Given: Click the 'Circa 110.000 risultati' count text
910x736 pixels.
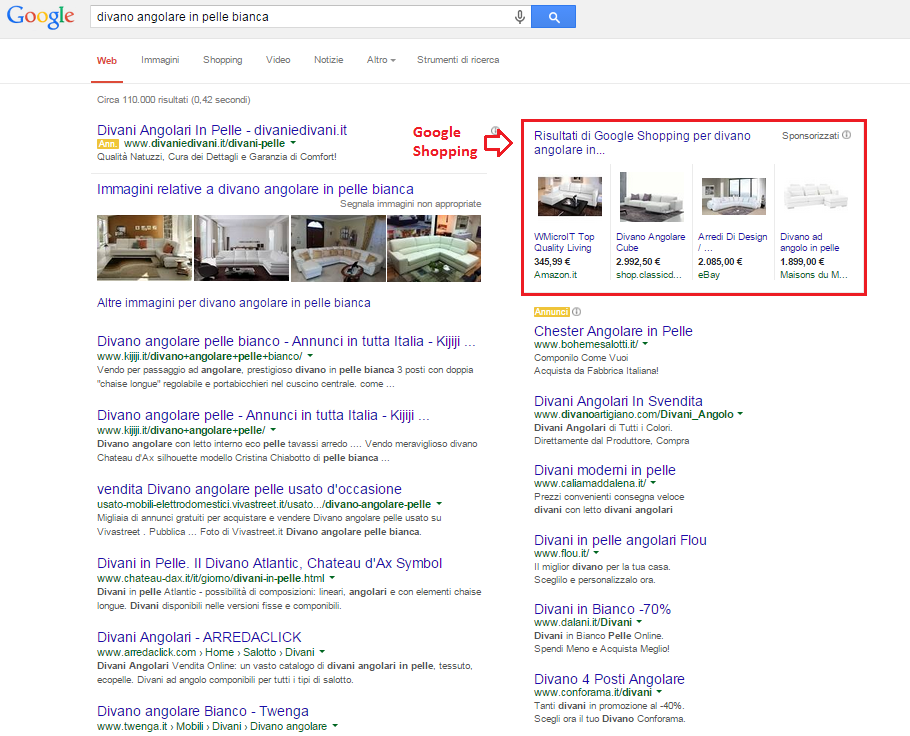Looking at the screenshot, I should [174, 100].
